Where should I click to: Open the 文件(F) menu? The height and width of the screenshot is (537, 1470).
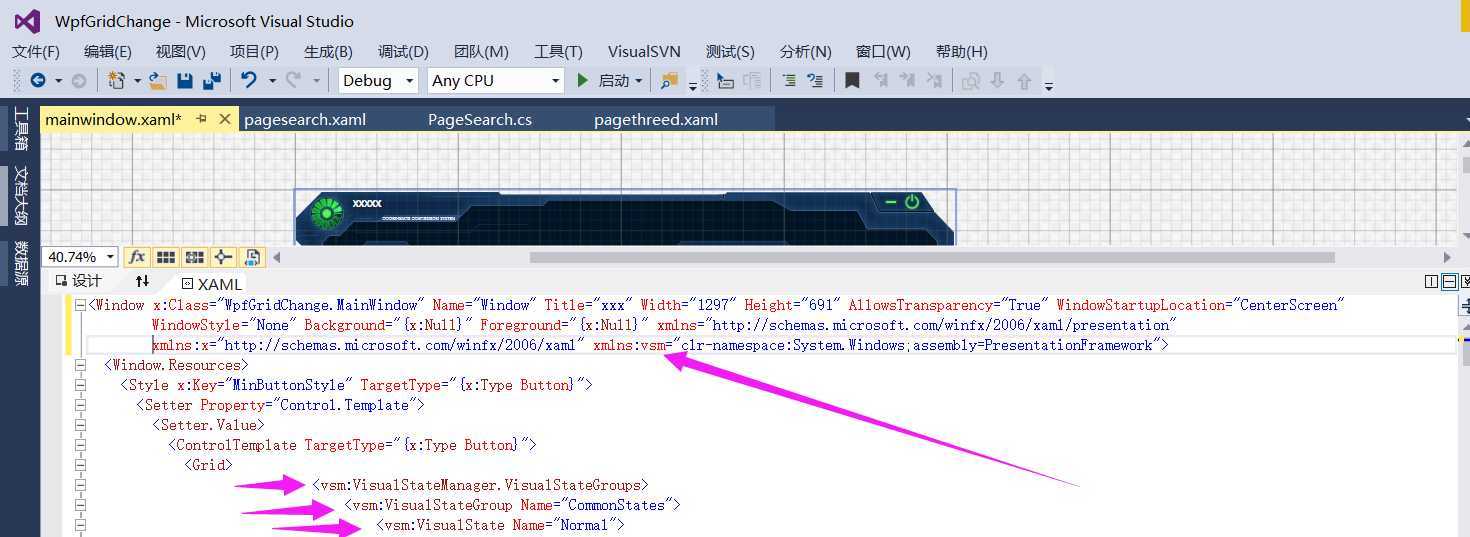tap(36, 51)
